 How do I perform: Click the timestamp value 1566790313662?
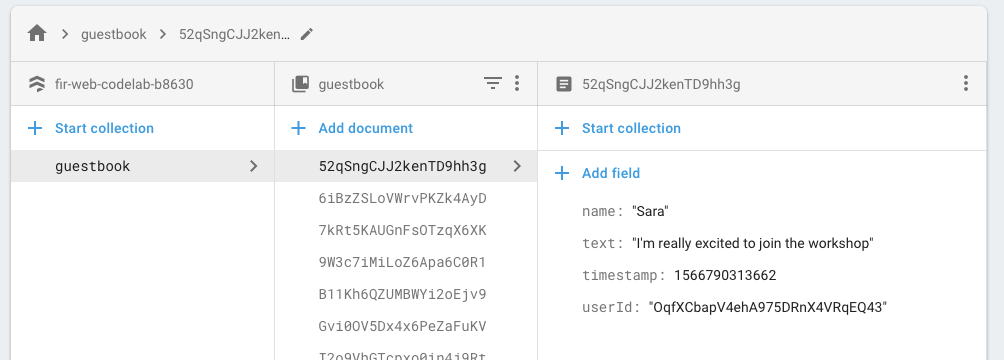725,275
